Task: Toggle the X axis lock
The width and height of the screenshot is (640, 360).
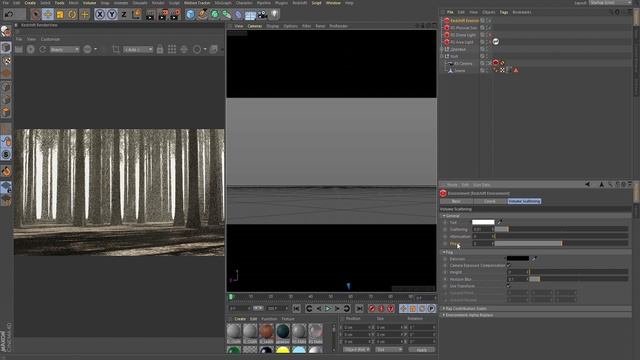Action: click(x=100, y=15)
